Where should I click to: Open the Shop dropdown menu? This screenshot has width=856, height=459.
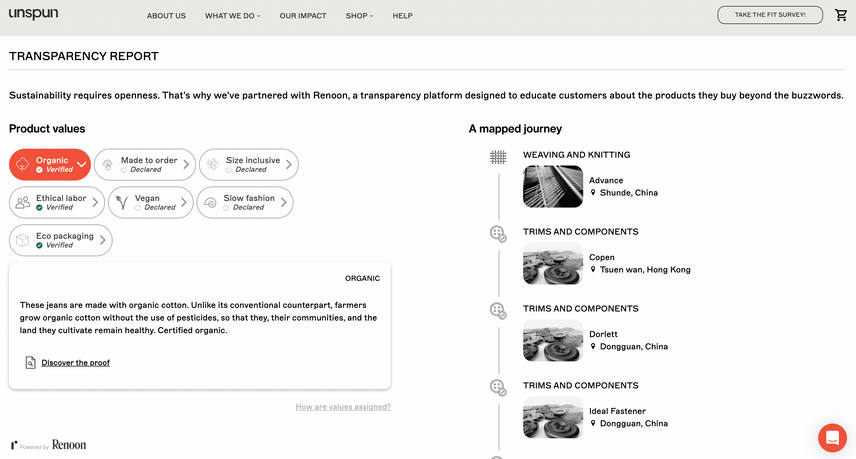pyautogui.click(x=359, y=16)
